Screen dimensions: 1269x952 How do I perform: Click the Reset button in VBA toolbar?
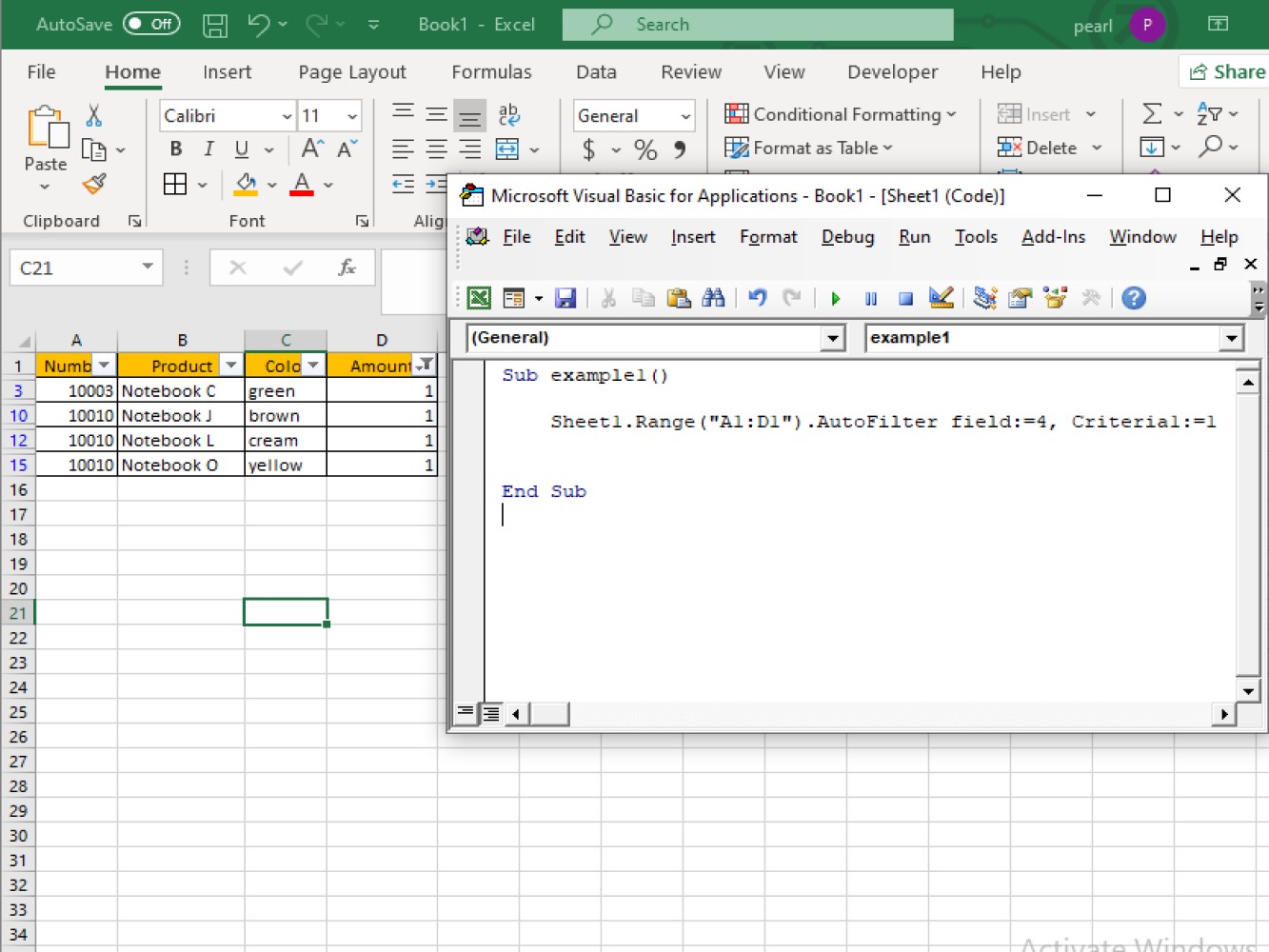pyautogui.click(x=905, y=298)
